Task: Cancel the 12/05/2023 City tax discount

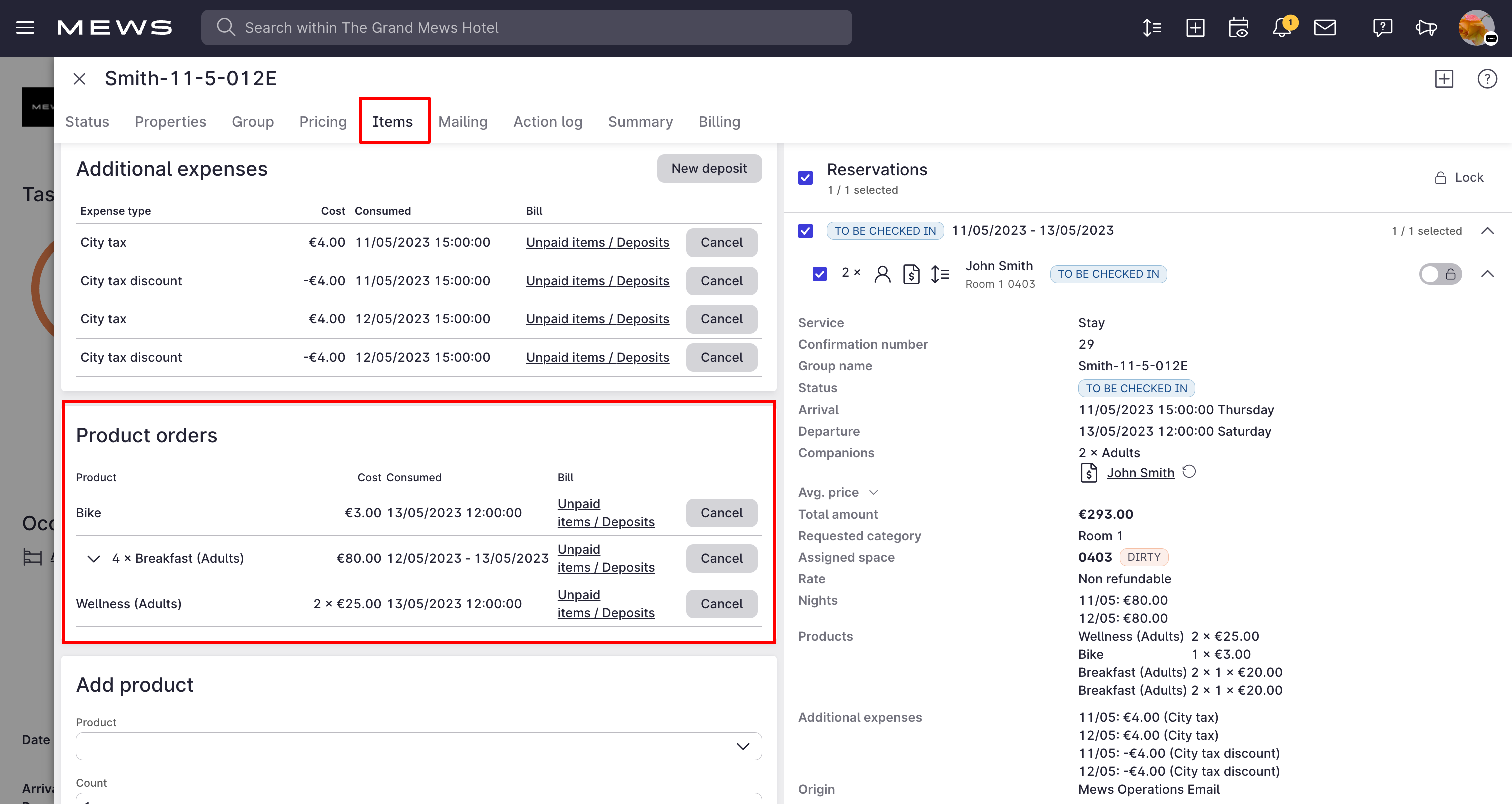Action: (721, 357)
